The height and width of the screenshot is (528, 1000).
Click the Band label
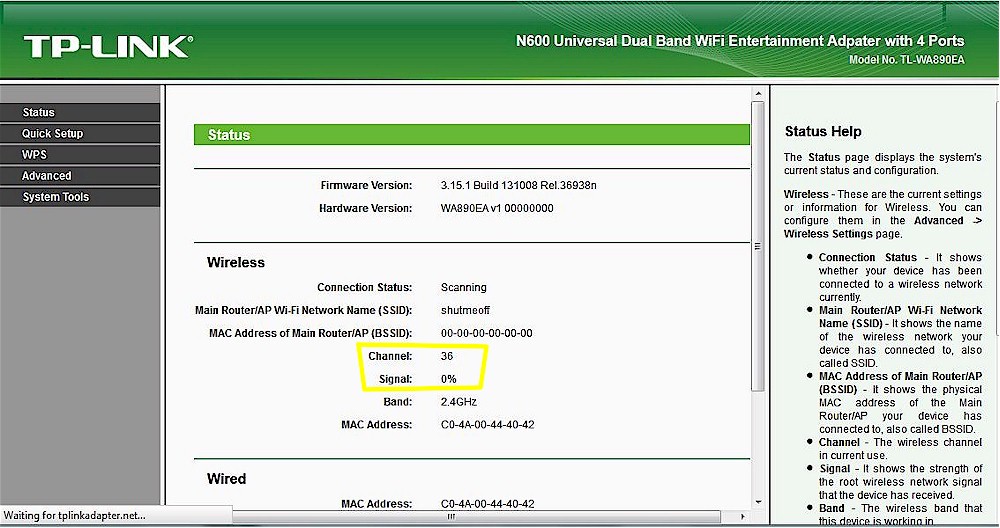[398, 402]
